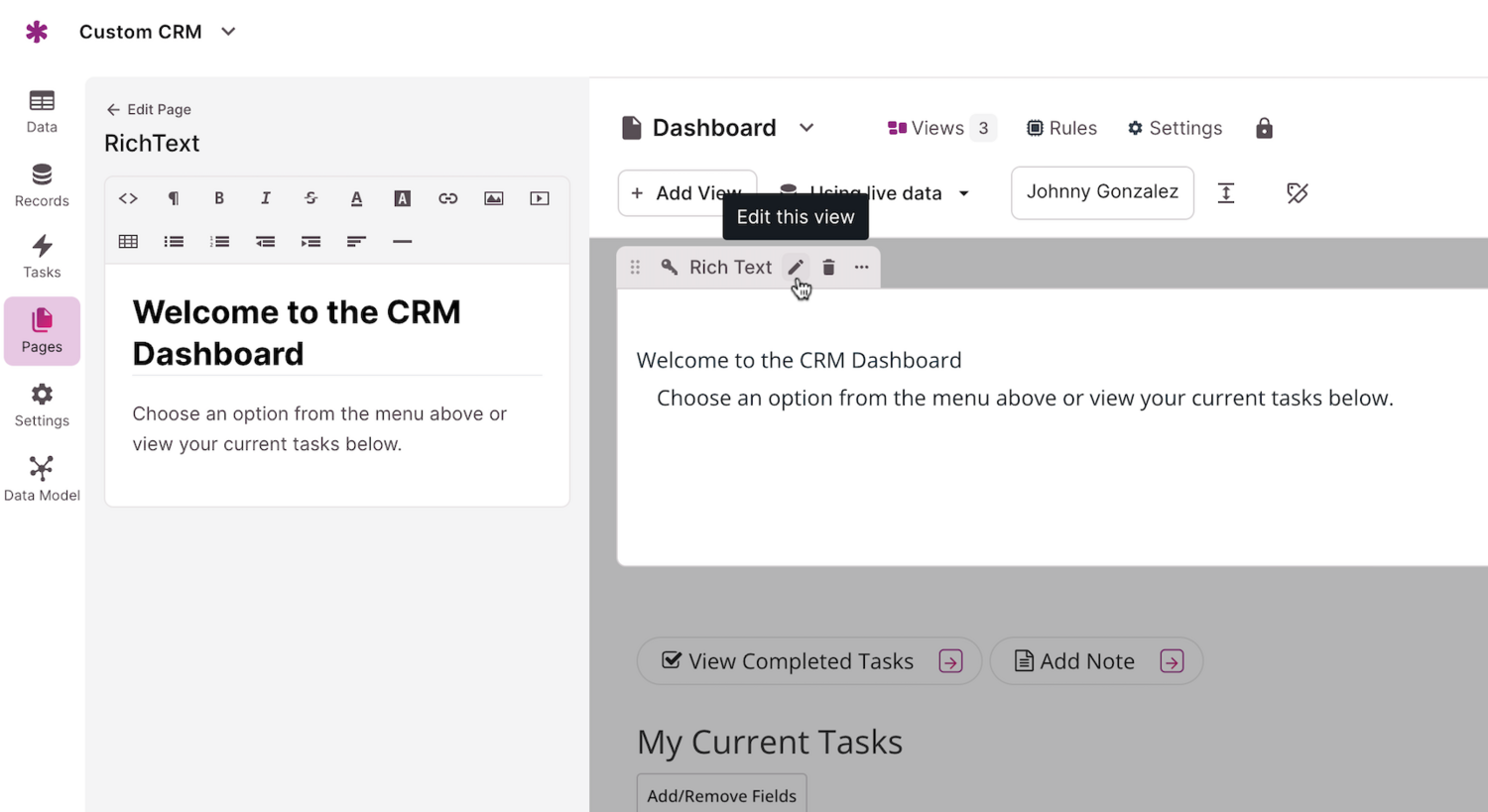
Task: Toggle the HTML code view
Action: (128, 198)
